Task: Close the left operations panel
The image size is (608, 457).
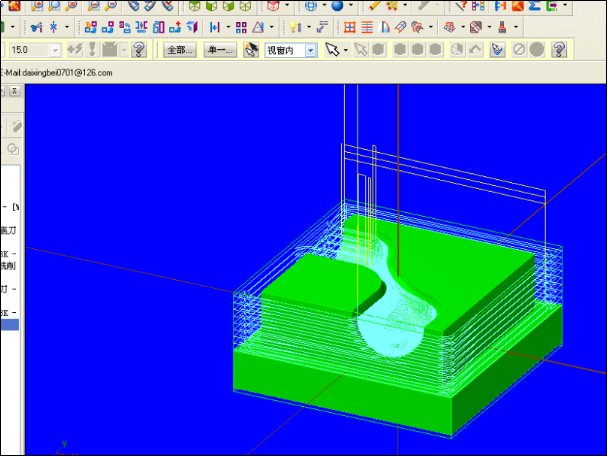Action: pyautogui.click(x=14, y=91)
